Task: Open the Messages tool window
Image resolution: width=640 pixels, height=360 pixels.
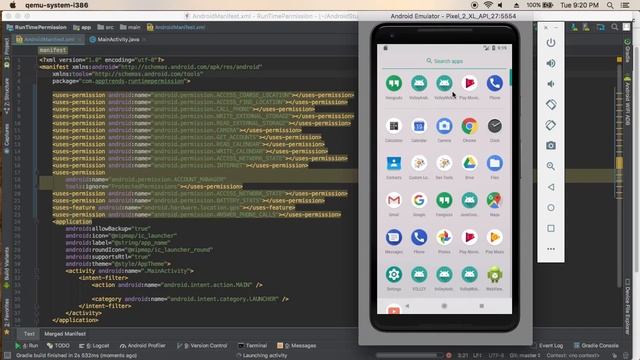Action: [x=297, y=345]
